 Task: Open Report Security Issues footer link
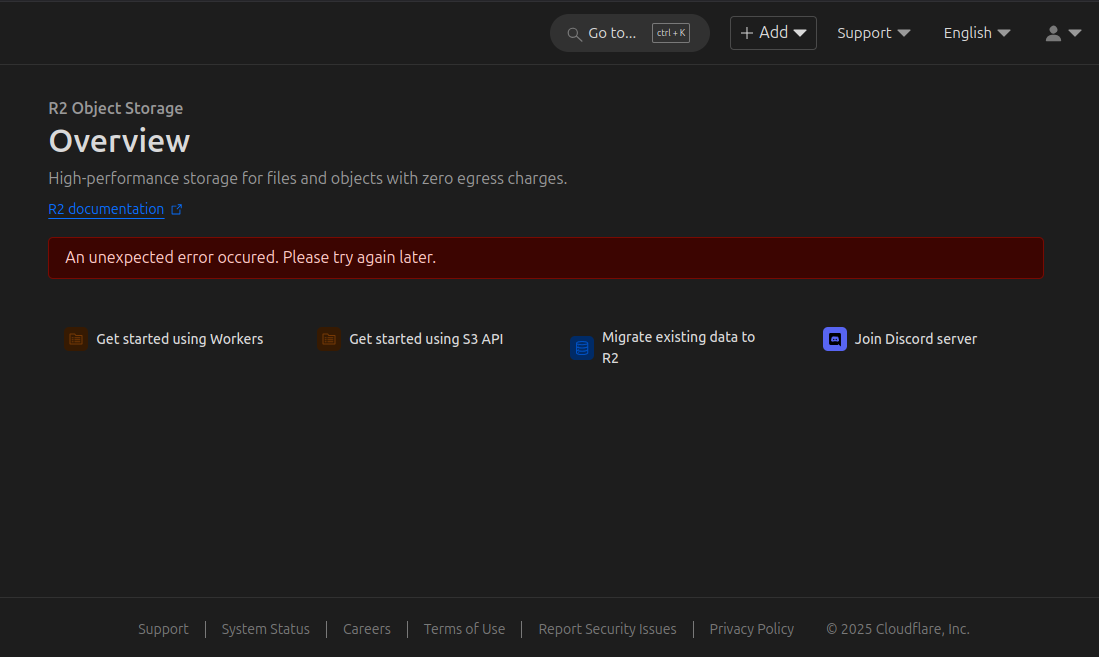pyautogui.click(x=607, y=629)
